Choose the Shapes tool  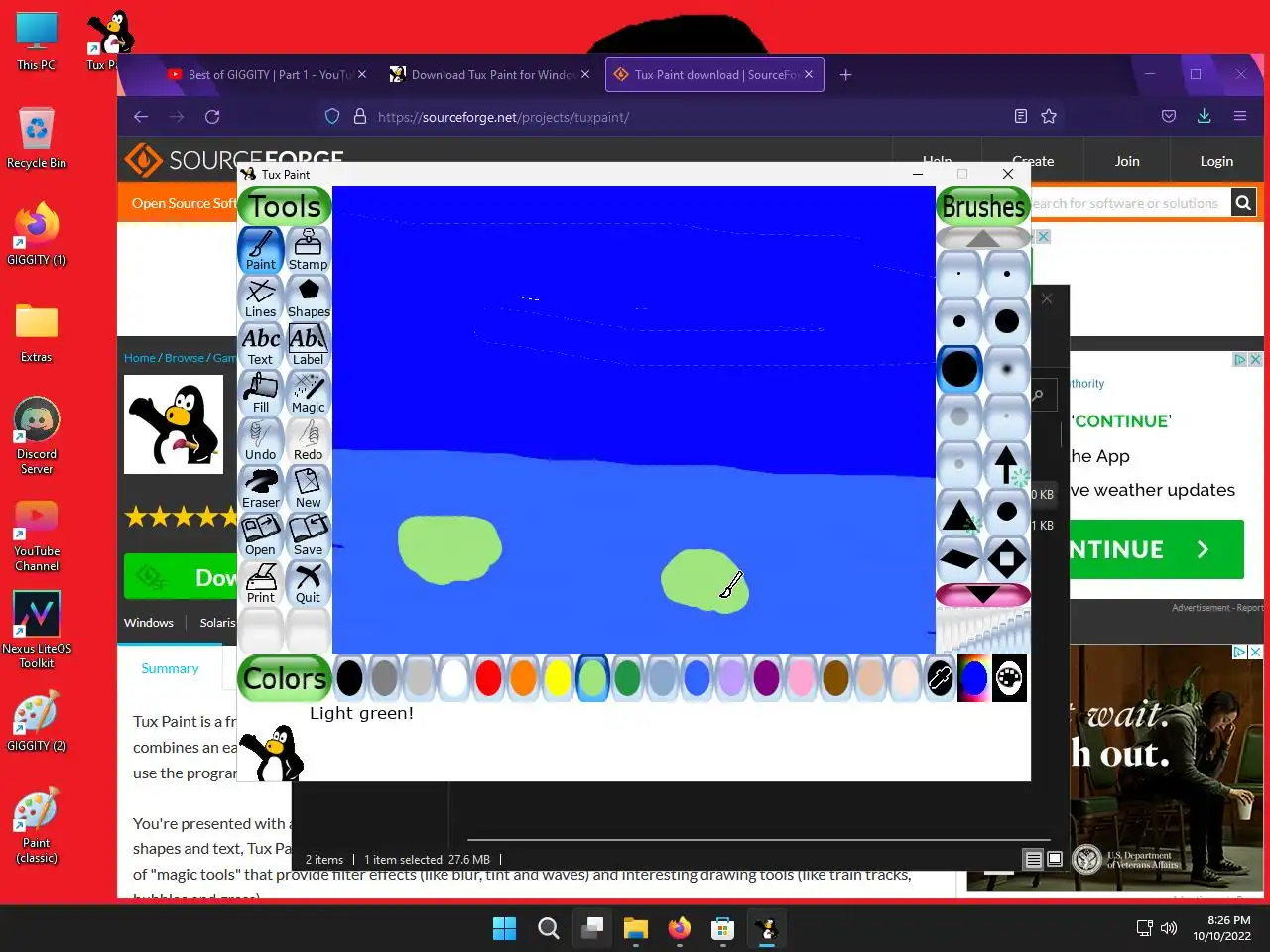coord(308,297)
